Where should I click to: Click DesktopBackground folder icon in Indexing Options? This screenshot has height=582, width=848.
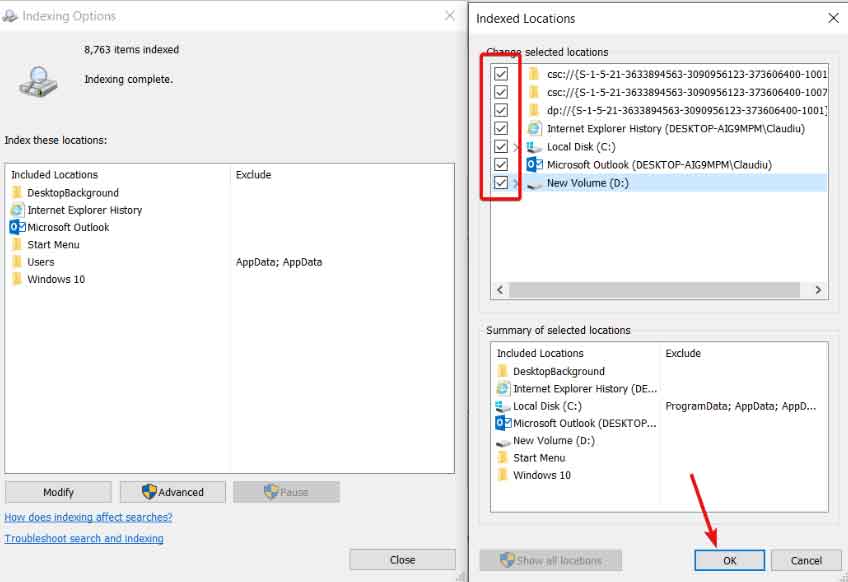click(x=16, y=193)
